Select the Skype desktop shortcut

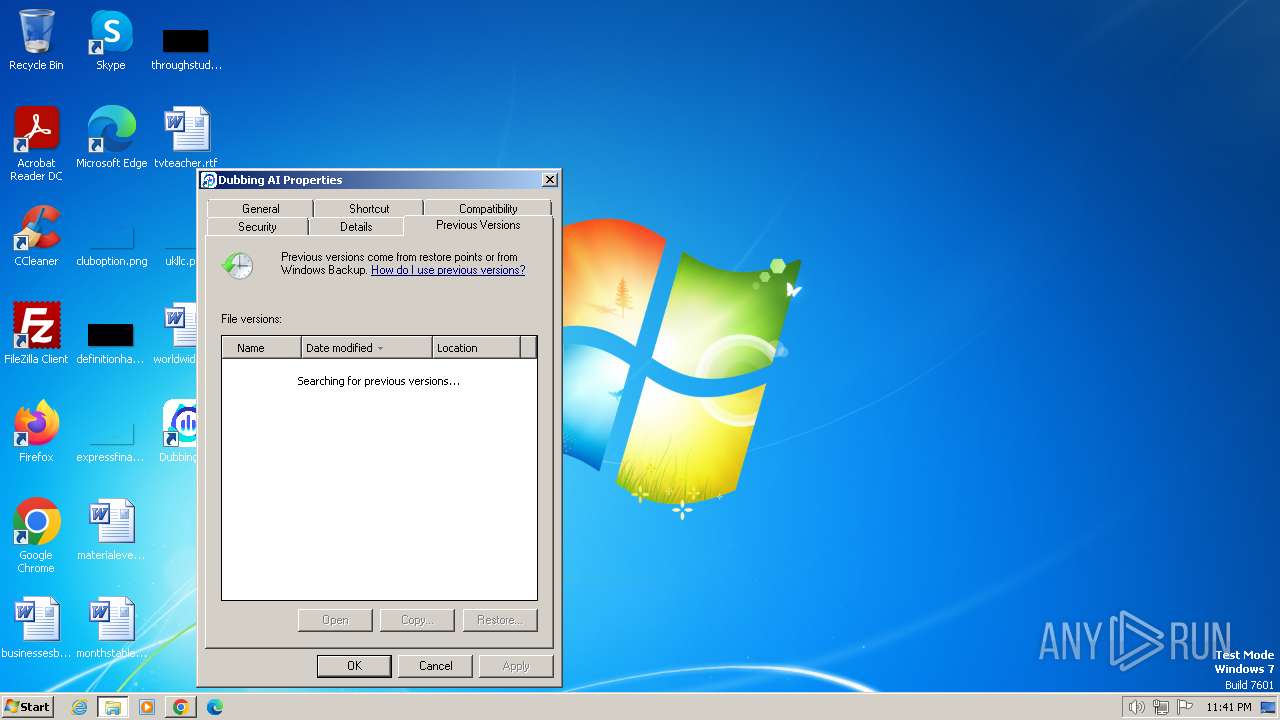tap(110, 40)
